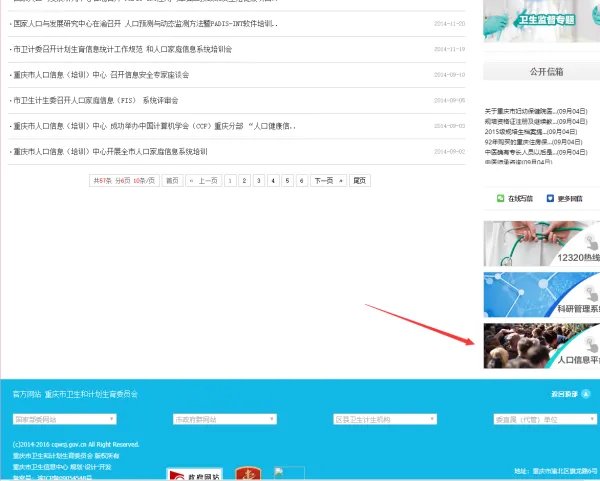Click the broken image placeholder in footer
Viewport: 600px width, 481px height.
click(x=289, y=474)
